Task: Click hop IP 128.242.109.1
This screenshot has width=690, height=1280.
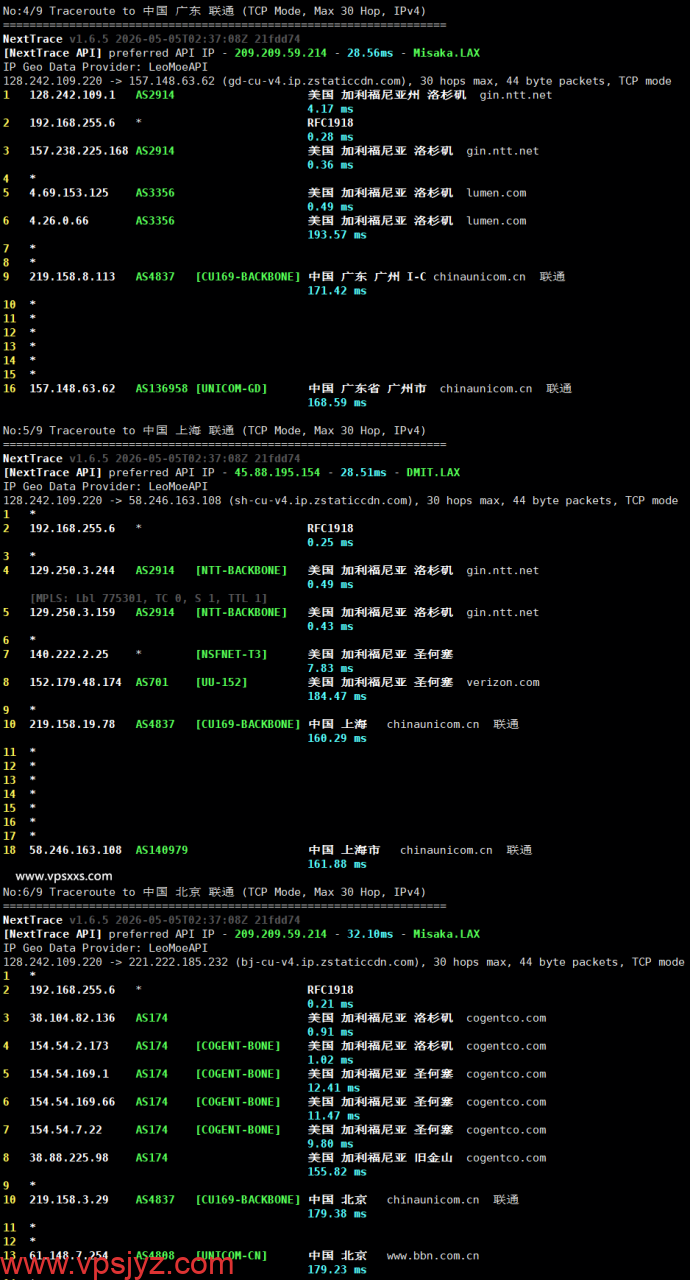Action: (72, 95)
